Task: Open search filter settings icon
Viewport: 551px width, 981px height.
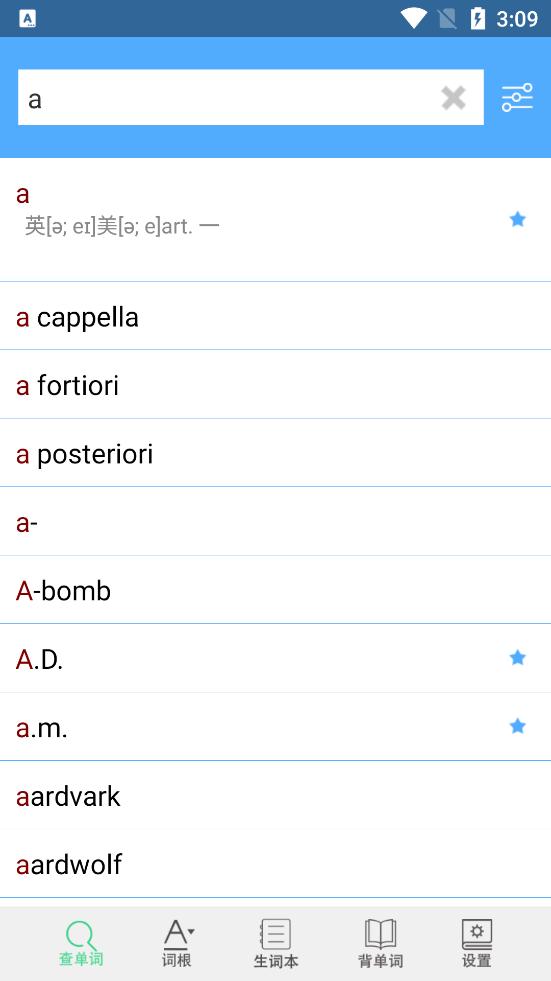Action: tap(517, 98)
